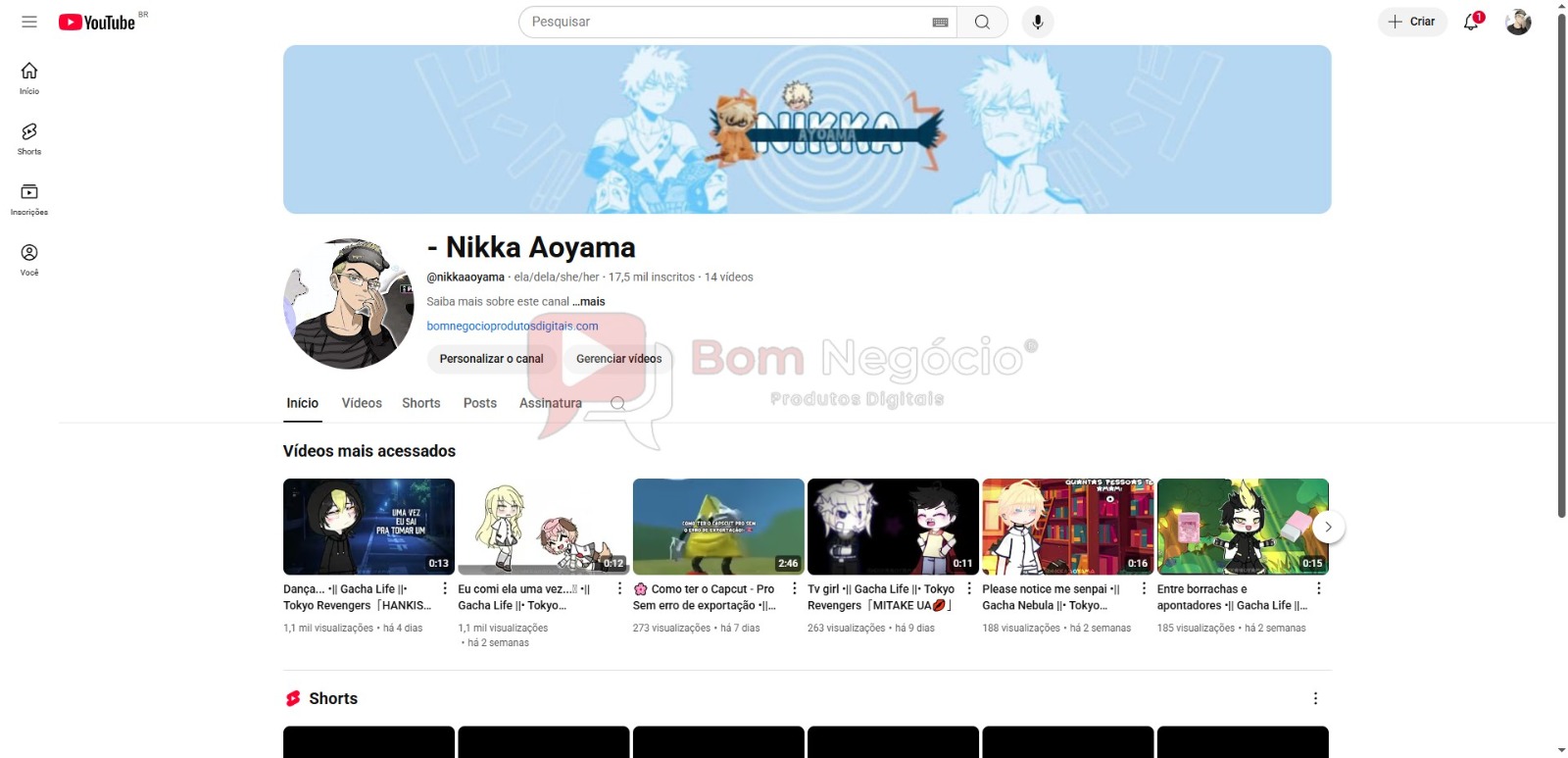Open the hamburger guide menu
Screen dimensions: 1568x758
tap(29, 22)
